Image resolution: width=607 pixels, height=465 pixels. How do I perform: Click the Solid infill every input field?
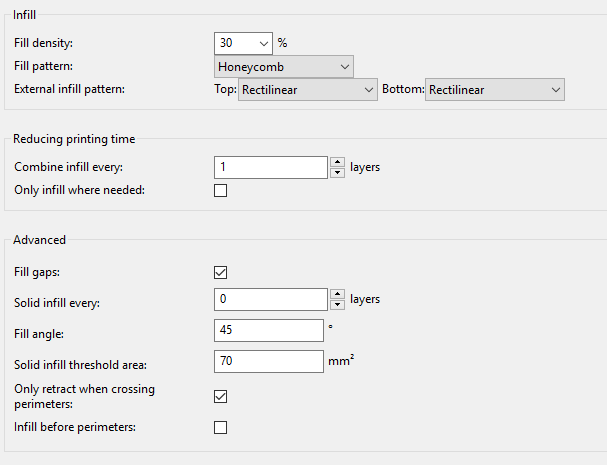[x=271, y=299]
